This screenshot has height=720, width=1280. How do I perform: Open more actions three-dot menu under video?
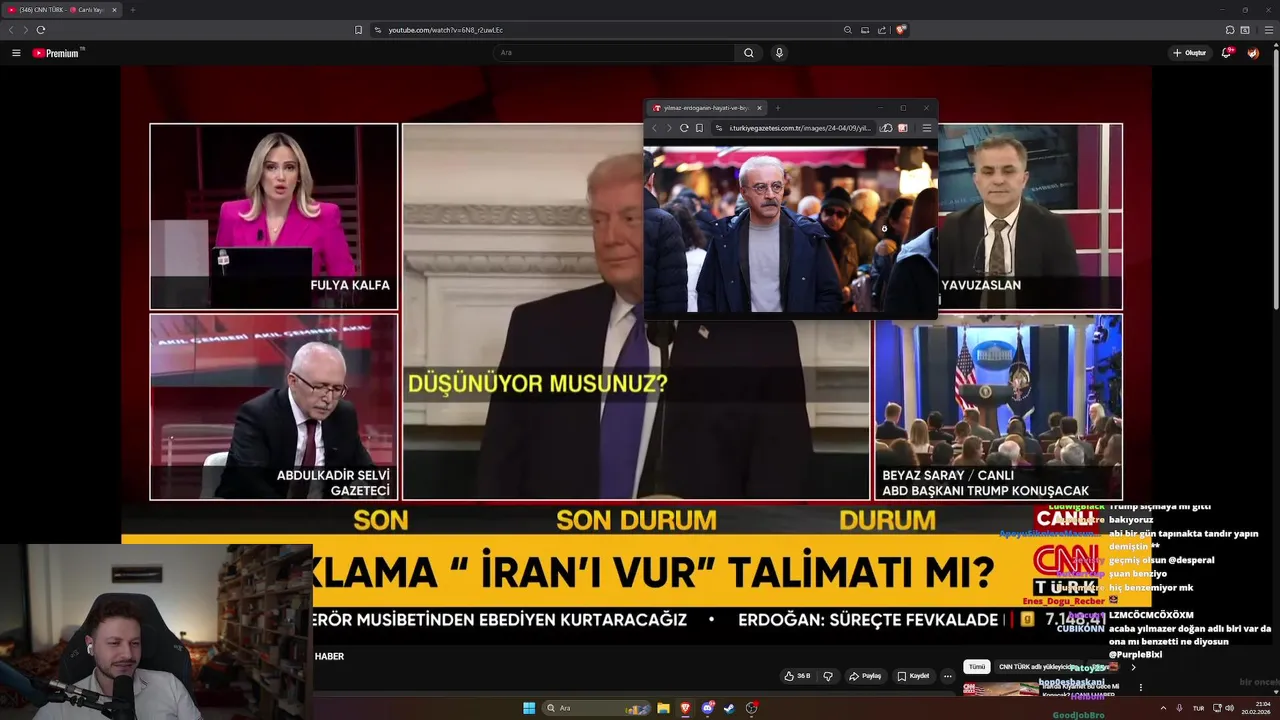pos(948,676)
